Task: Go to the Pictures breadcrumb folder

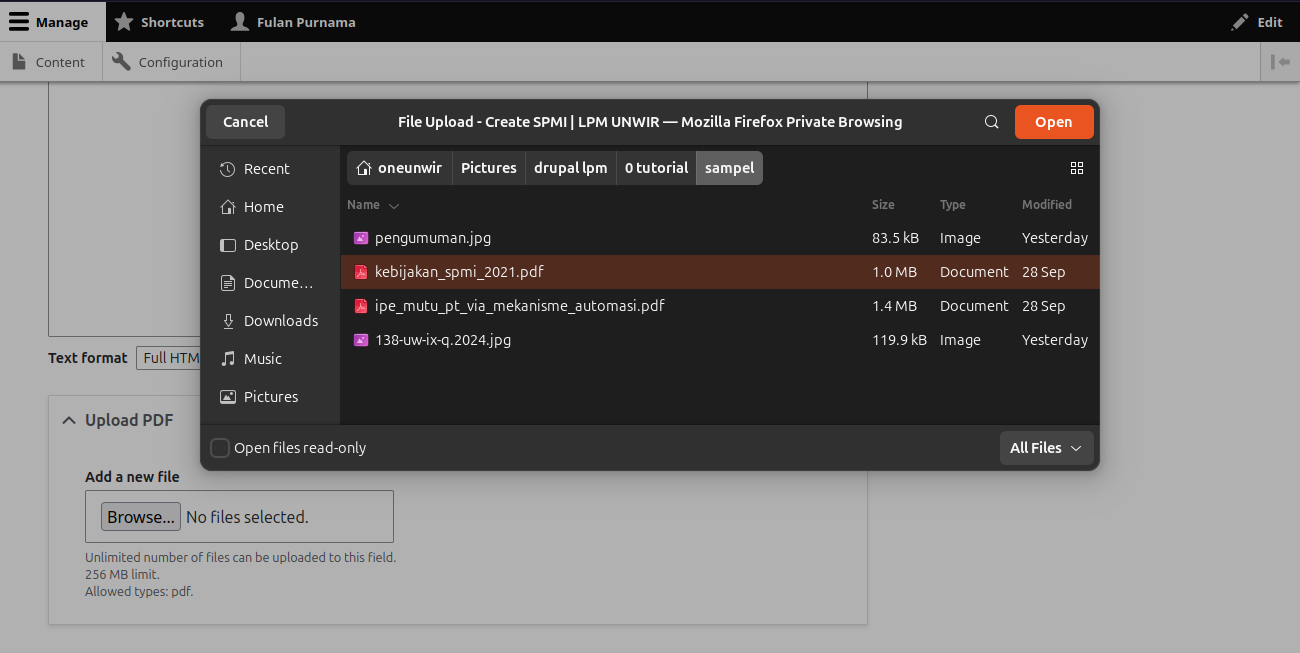Action: [489, 168]
